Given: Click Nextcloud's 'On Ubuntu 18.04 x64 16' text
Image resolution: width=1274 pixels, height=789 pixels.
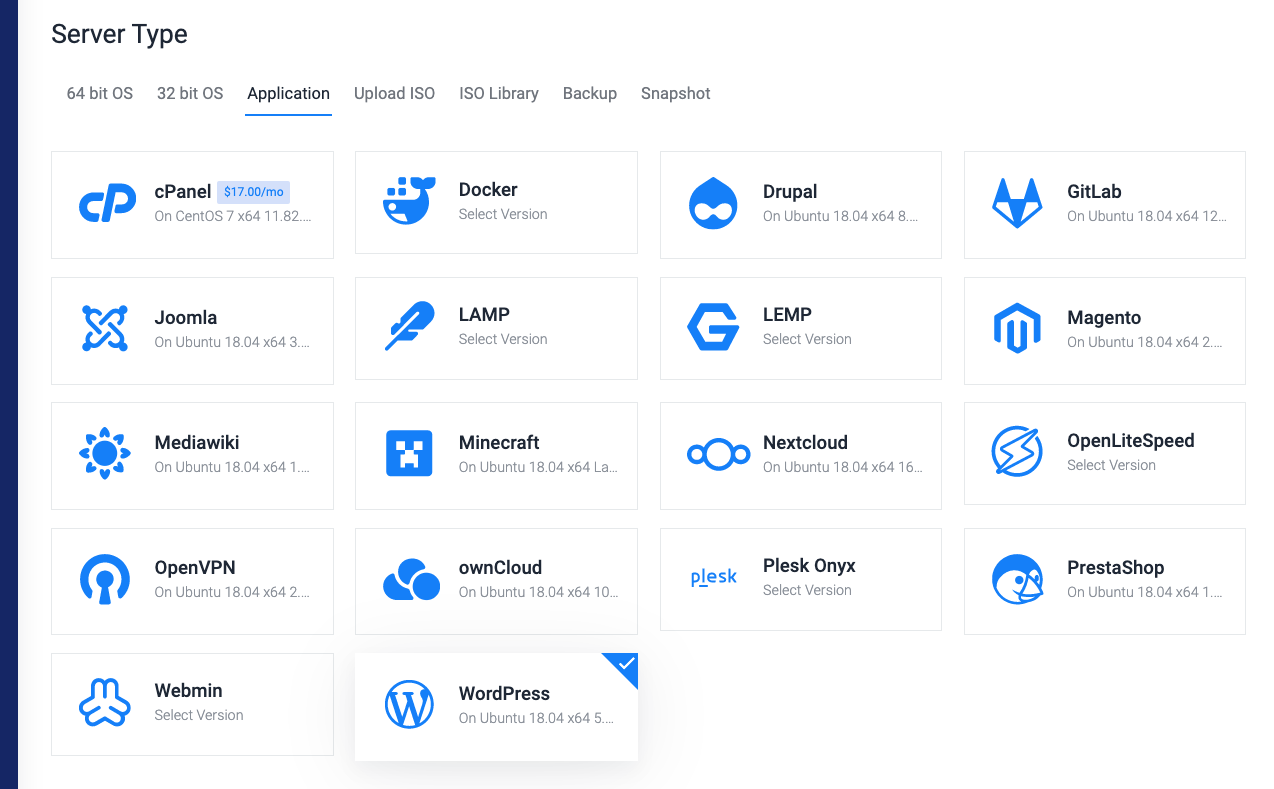Looking at the screenshot, I should [843, 467].
